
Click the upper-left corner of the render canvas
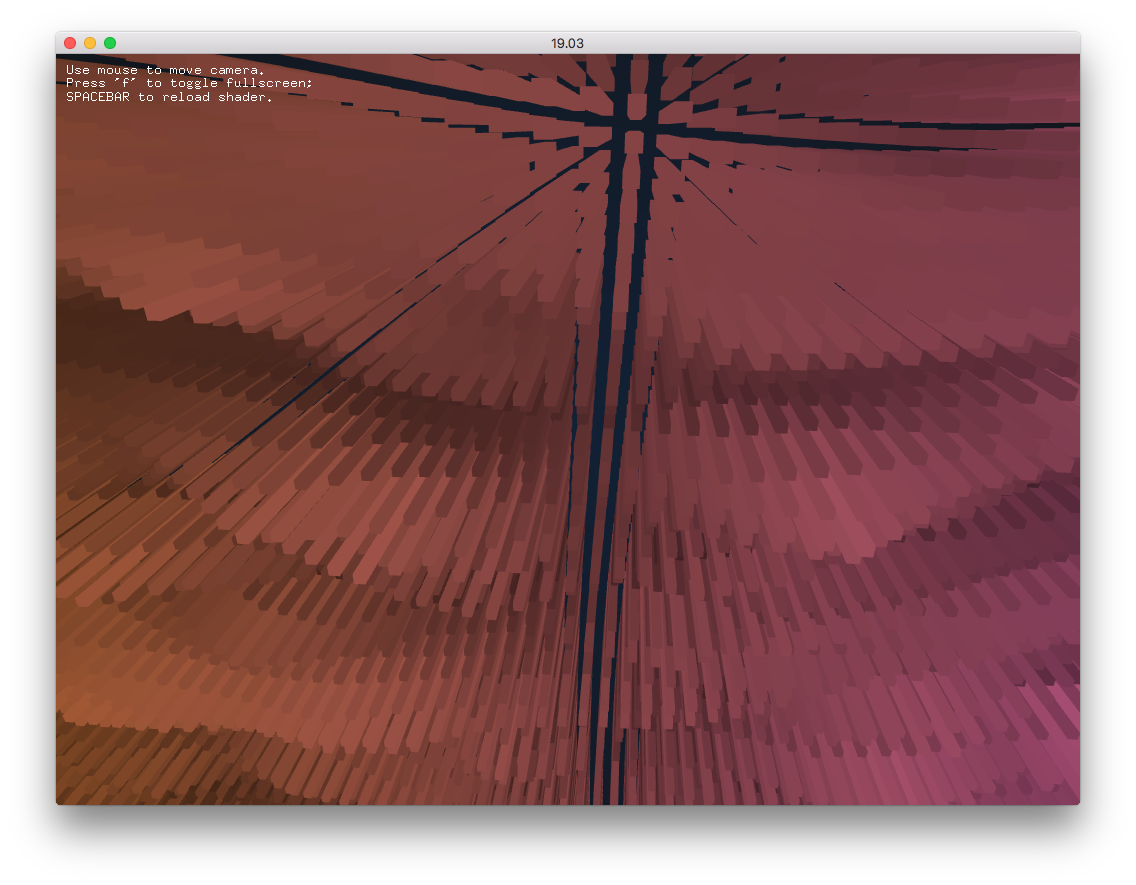click(62, 62)
